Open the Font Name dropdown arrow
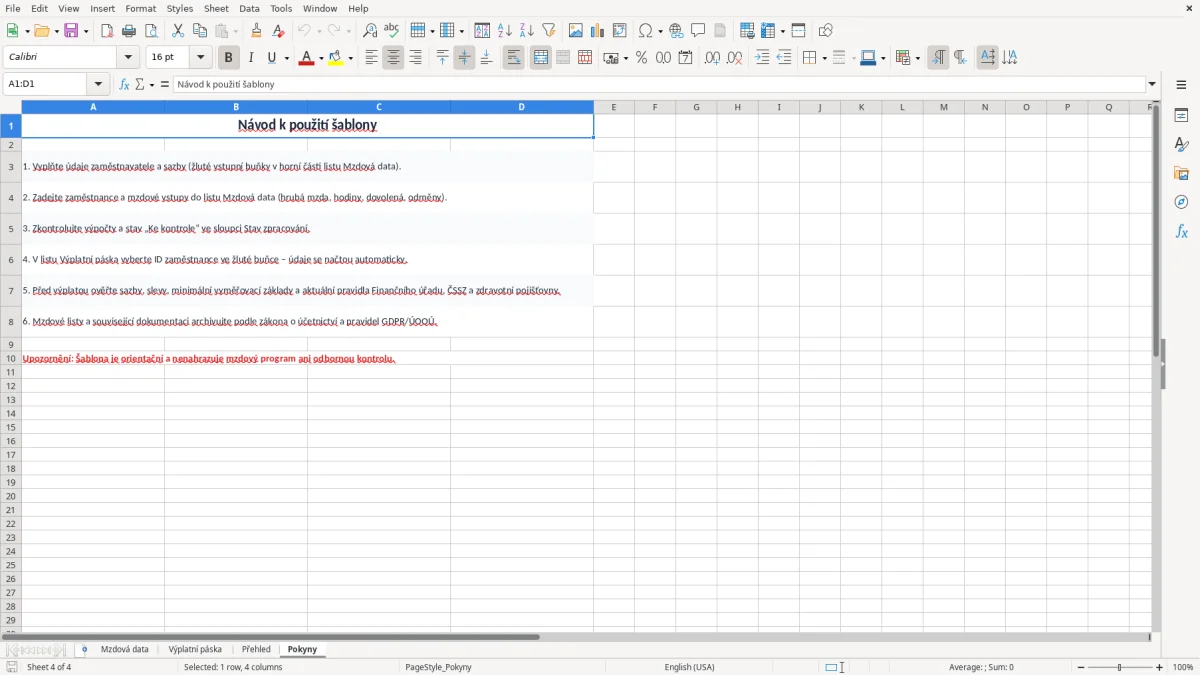The width and height of the screenshot is (1200, 675). click(x=128, y=58)
